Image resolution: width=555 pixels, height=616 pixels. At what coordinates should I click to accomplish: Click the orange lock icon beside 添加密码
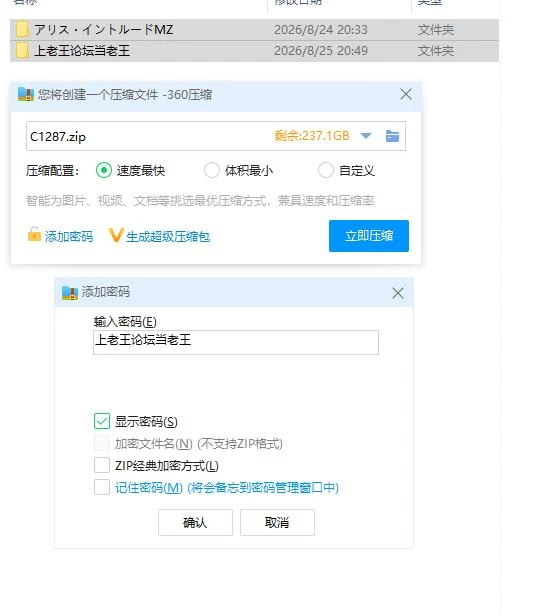point(34,234)
